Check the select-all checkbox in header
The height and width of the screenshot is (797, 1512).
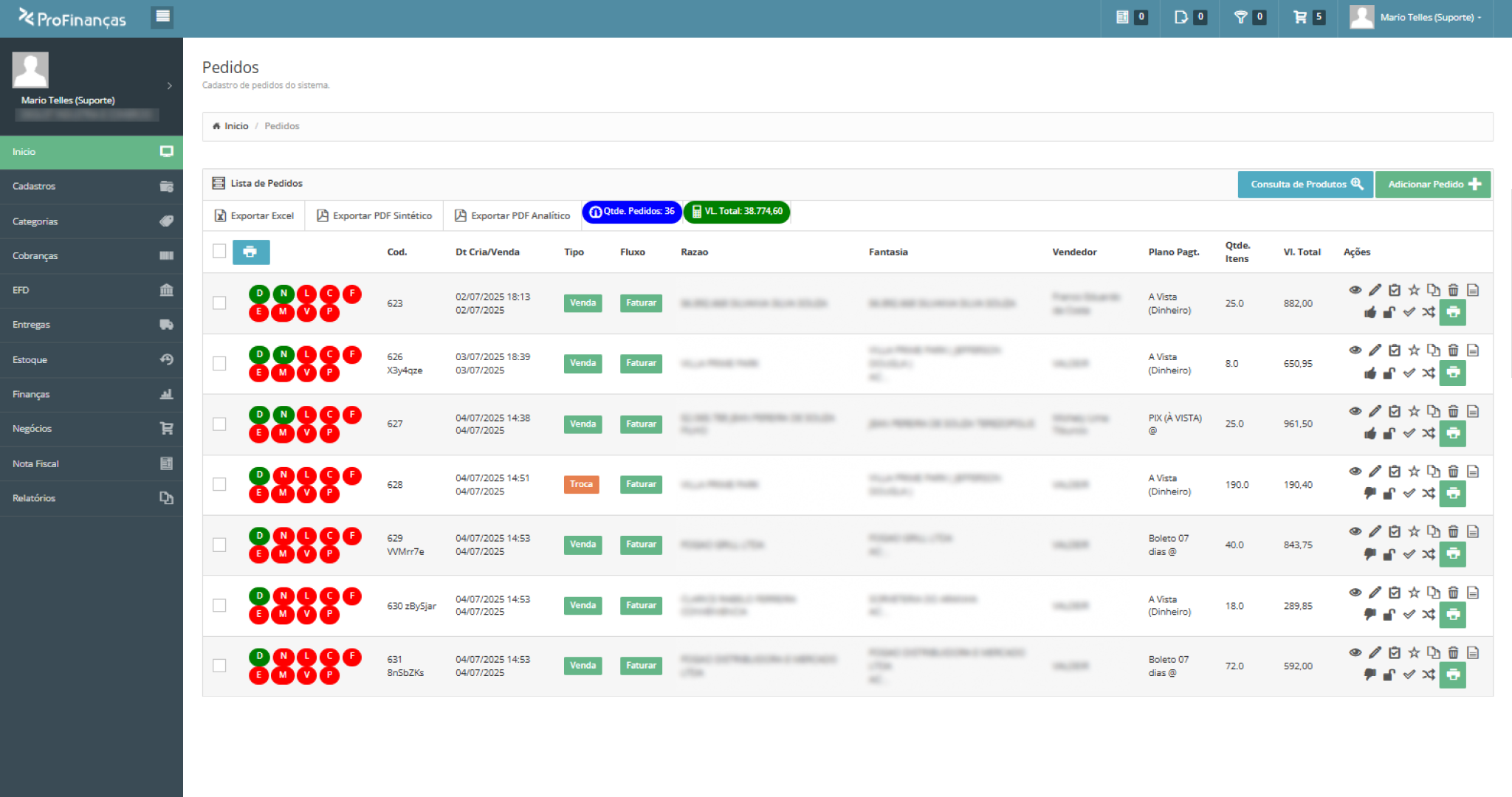tap(219, 251)
